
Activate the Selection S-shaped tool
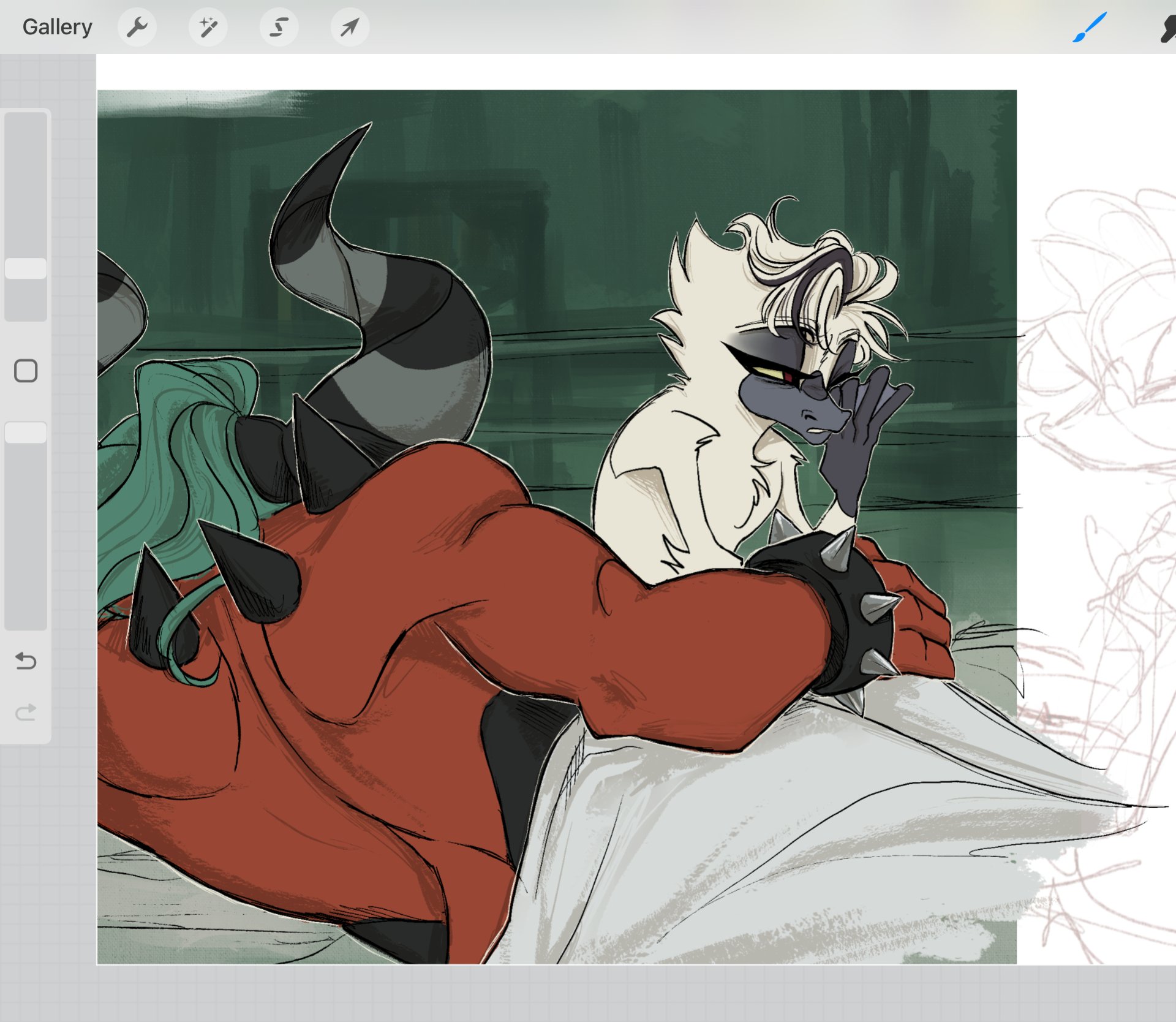click(279, 27)
